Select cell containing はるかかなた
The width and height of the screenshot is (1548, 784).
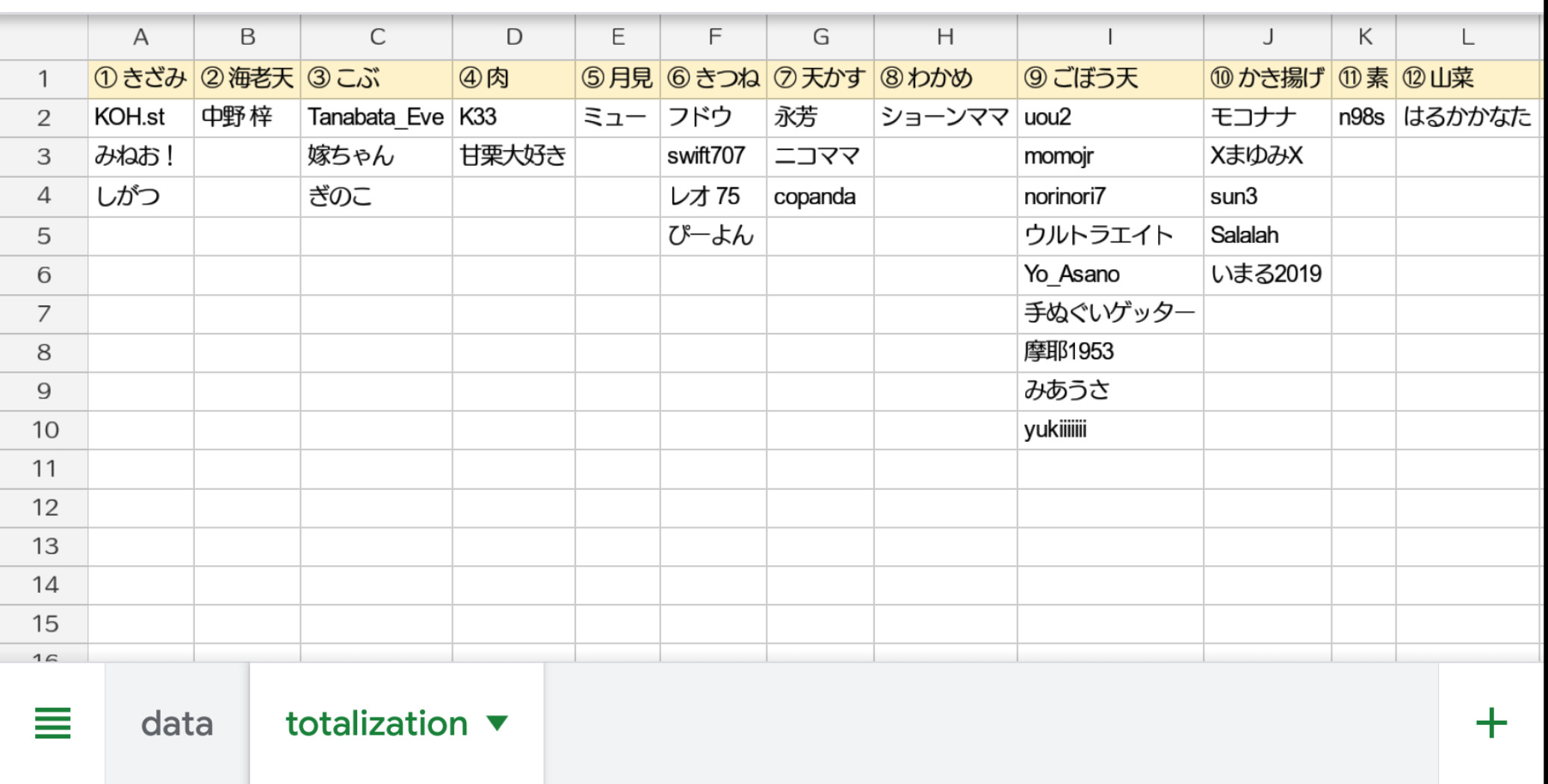[x=1467, y=117]
